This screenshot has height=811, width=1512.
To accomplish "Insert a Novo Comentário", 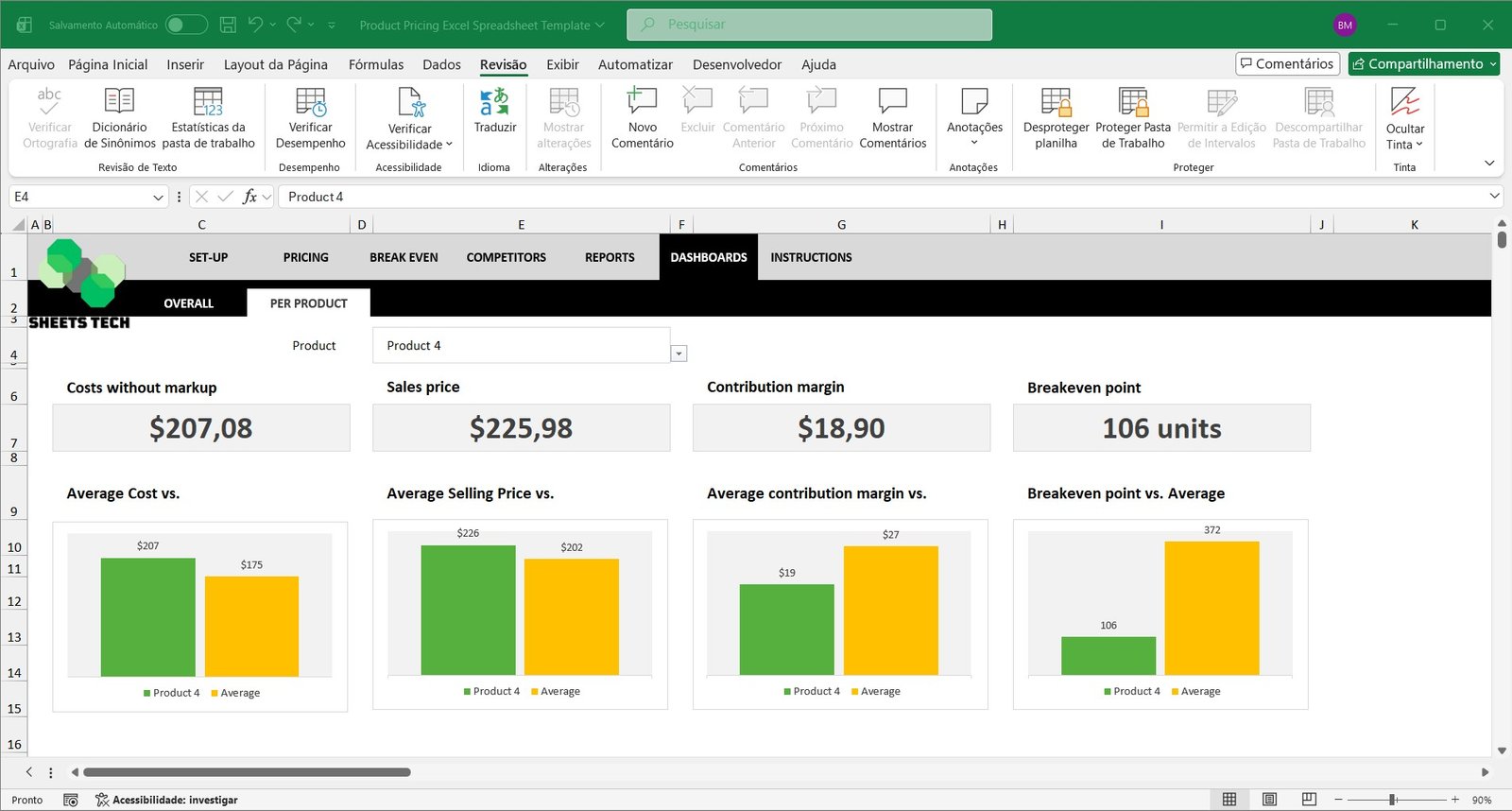I will coord(643,118).
